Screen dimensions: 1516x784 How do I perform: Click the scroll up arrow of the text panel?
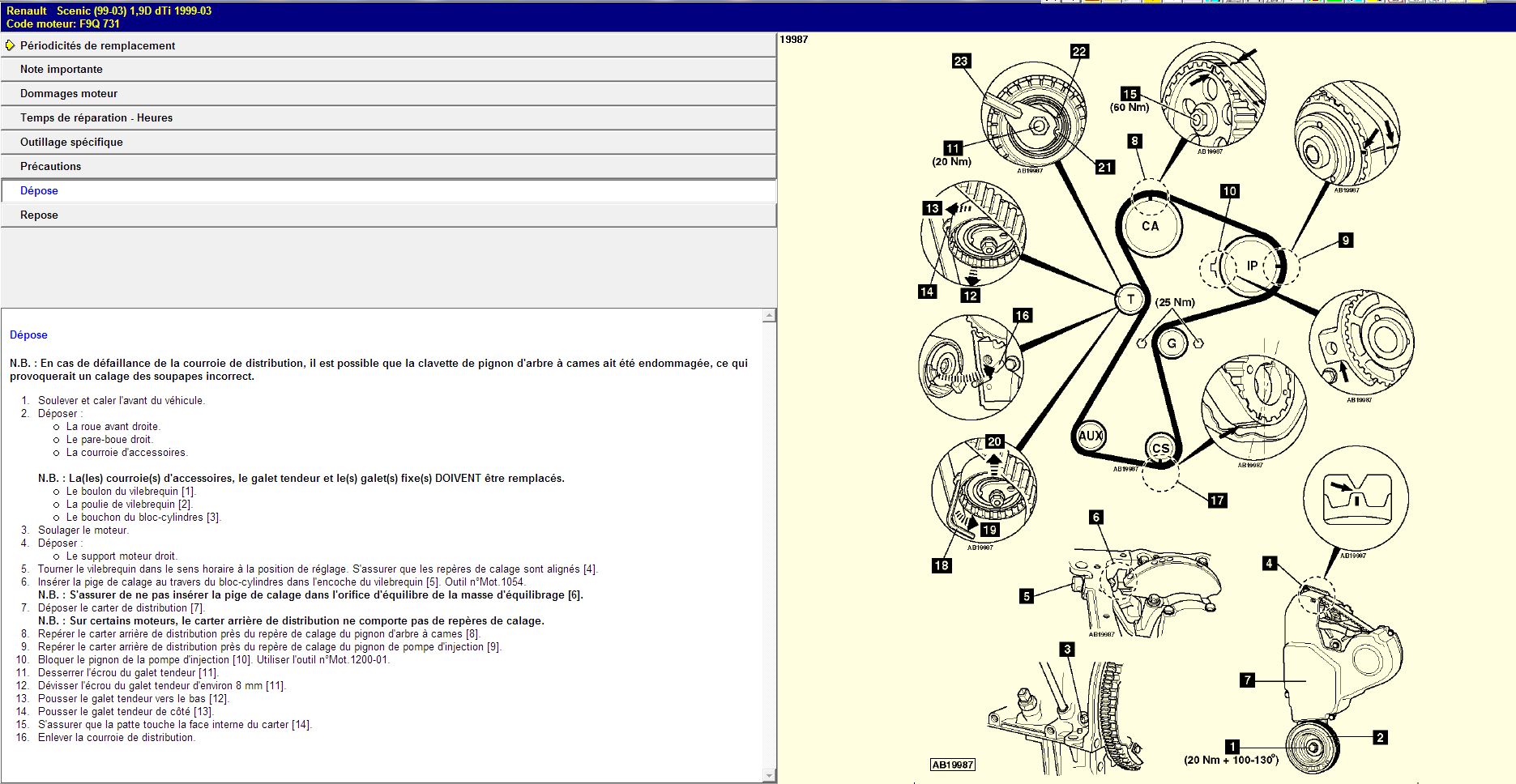click(x=769, y=316)
